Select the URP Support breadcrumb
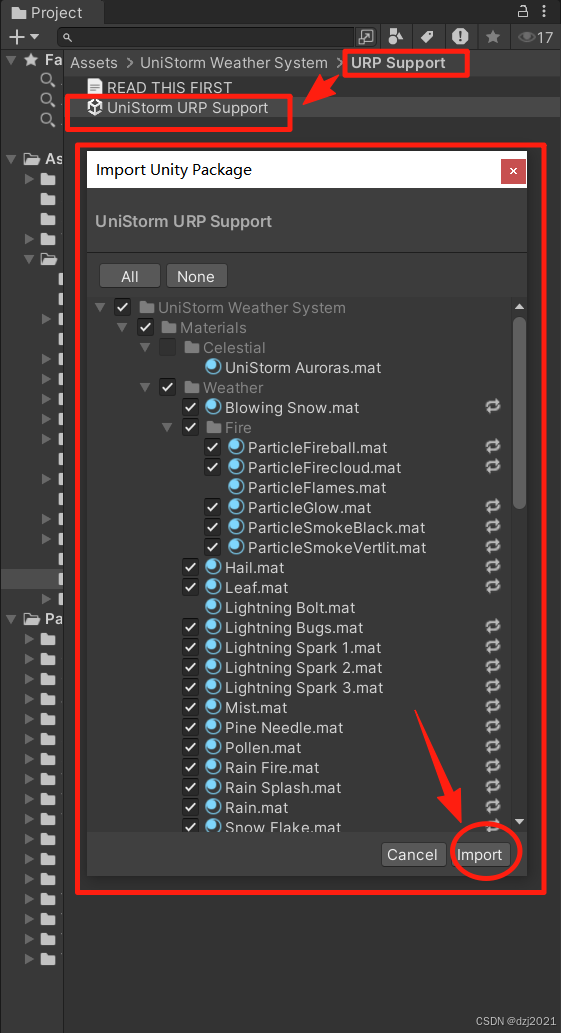 pos(398,63)
